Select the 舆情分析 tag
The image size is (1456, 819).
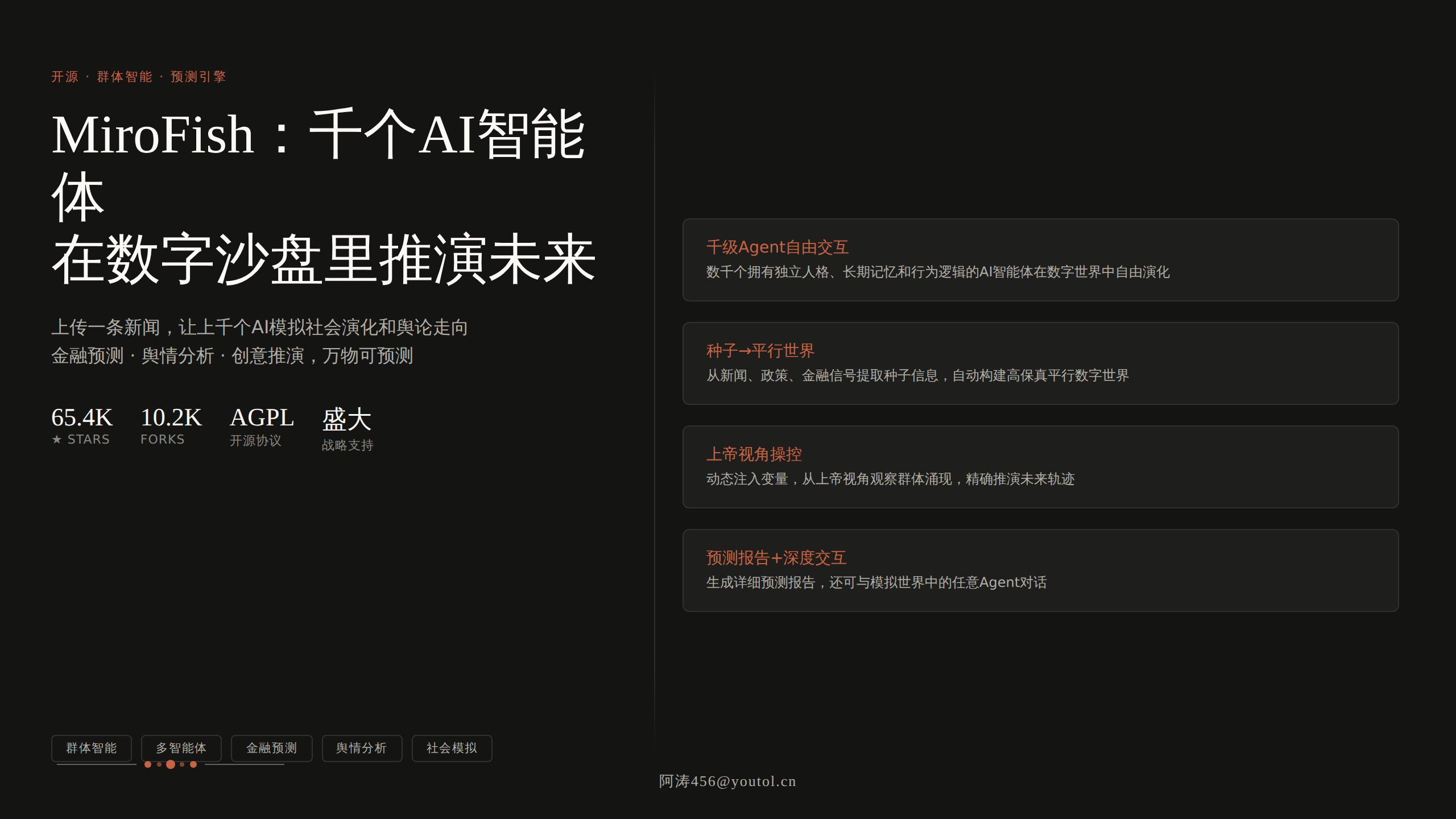362,748
